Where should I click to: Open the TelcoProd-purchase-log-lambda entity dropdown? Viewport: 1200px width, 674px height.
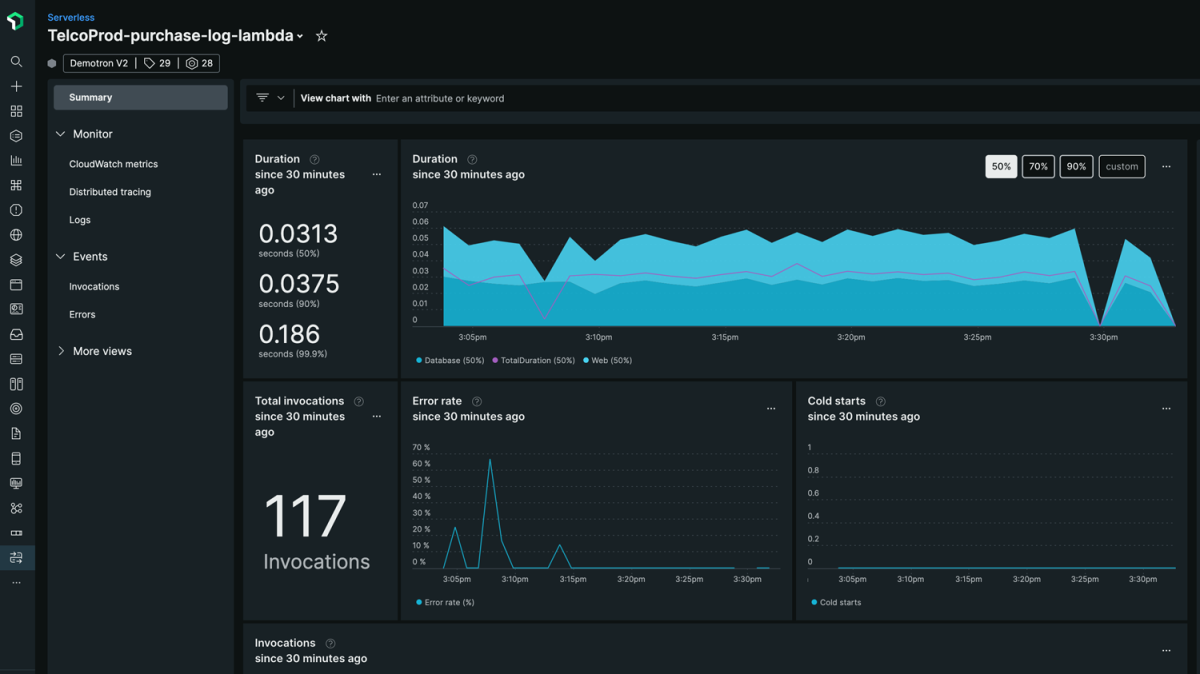click(x=300, y=37)
